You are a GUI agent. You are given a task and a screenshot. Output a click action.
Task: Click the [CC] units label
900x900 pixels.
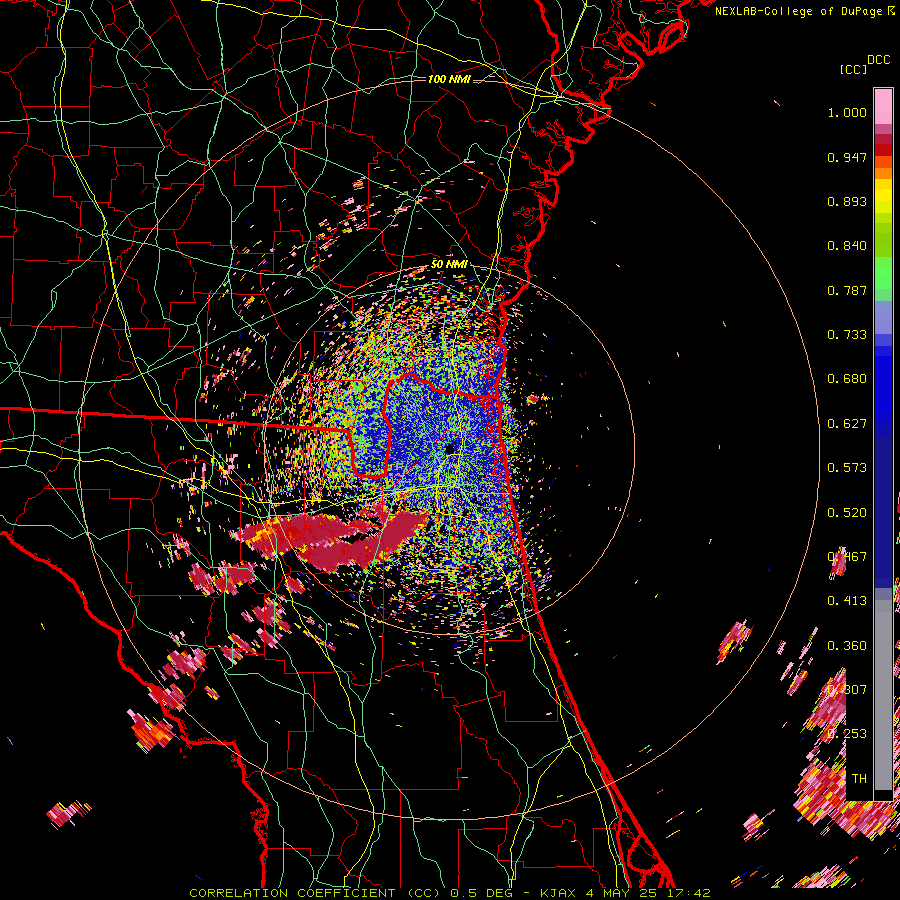(x=854, y=69)
